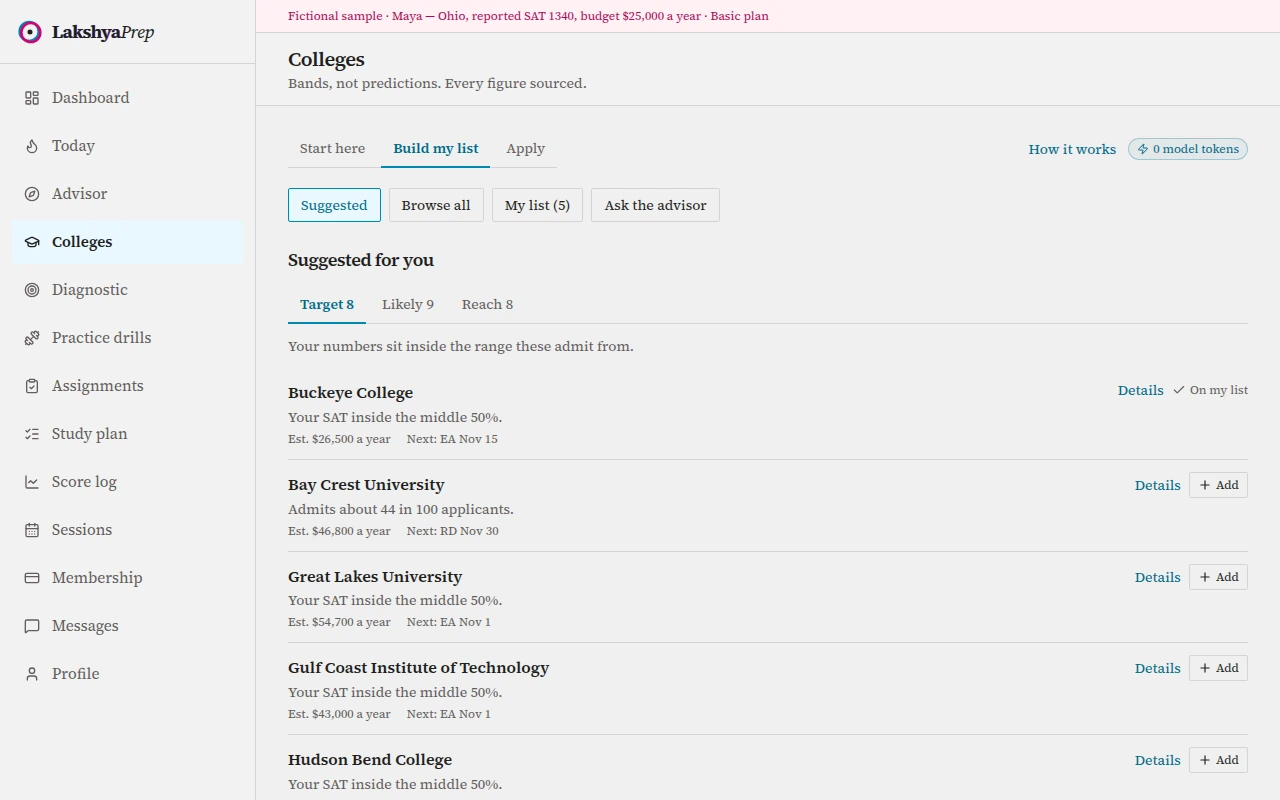Click the Profile person icon
The height and width of the screenshot is (800, 1280).
click(32, 674)
